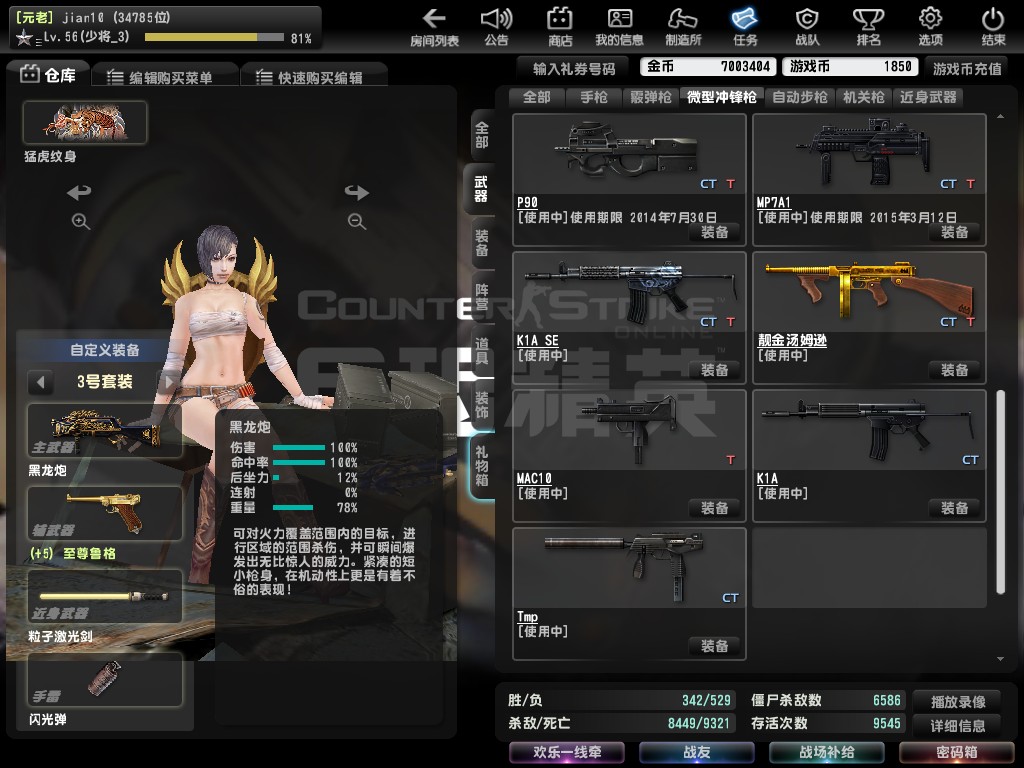Select the vertical 阵营 category tab

pyautogui.click(x=482, y=297)
